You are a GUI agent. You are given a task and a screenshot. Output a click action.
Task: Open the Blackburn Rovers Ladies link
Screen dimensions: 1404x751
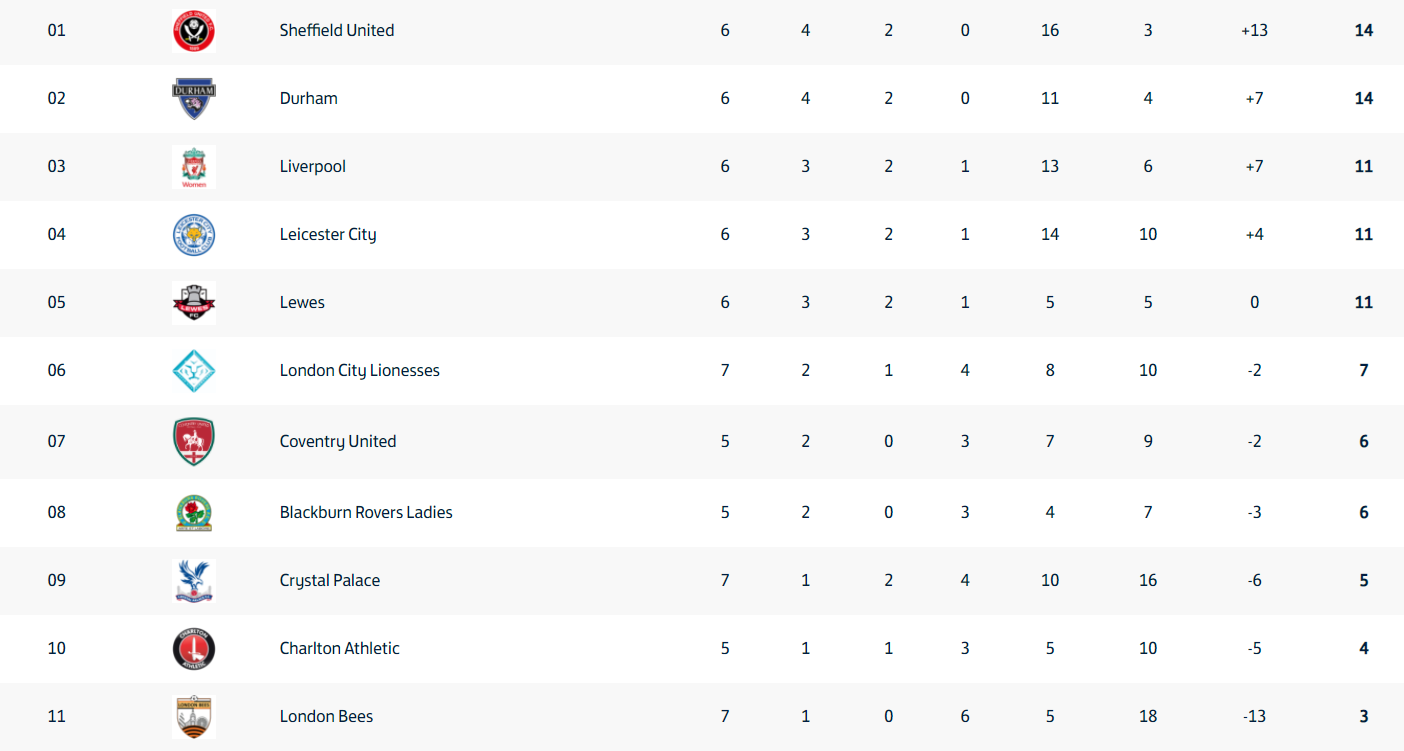[x=366, y=512]
